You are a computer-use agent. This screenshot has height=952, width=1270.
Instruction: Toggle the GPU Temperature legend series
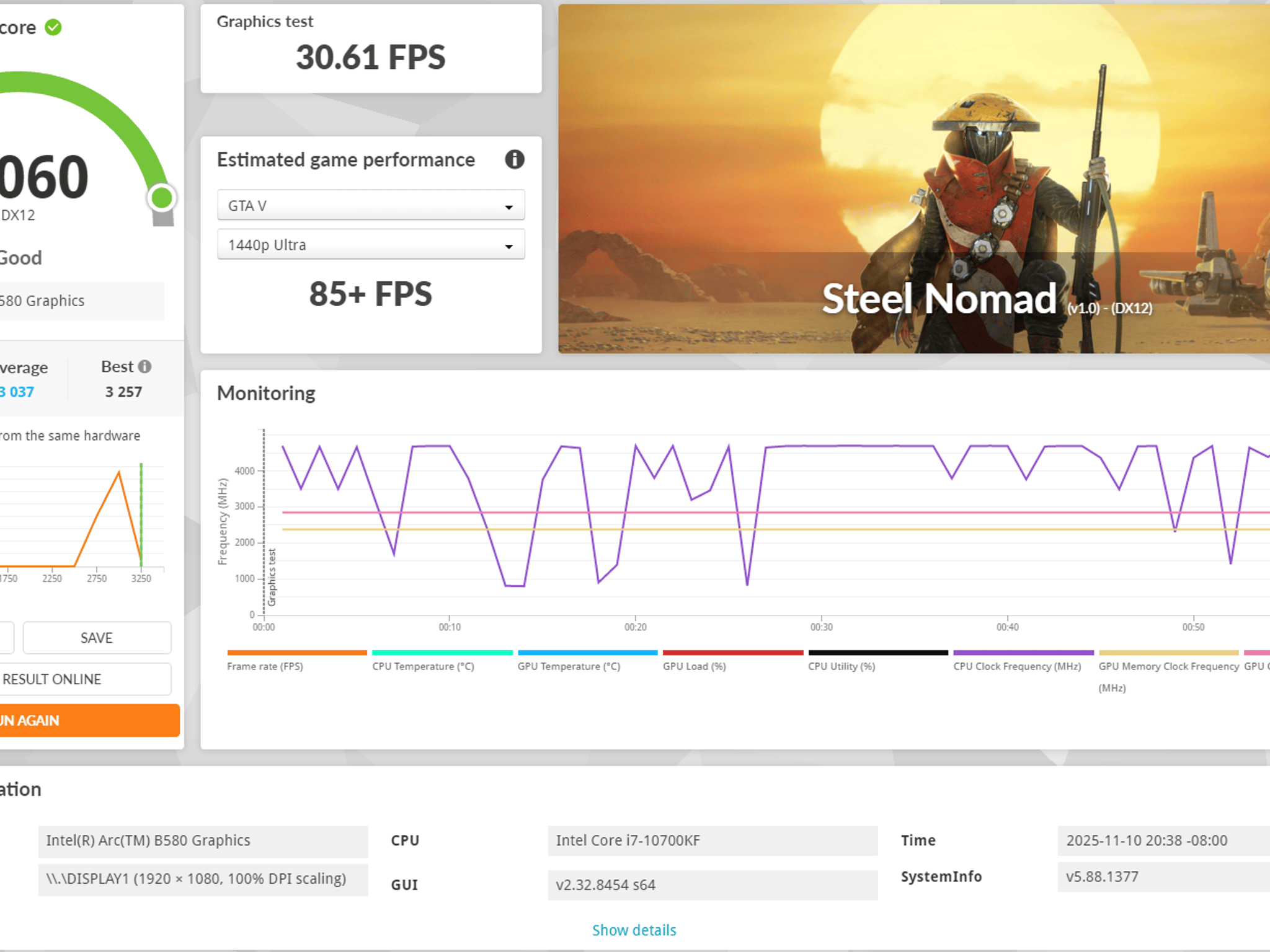pyautogui.click(x=569, y=666)
